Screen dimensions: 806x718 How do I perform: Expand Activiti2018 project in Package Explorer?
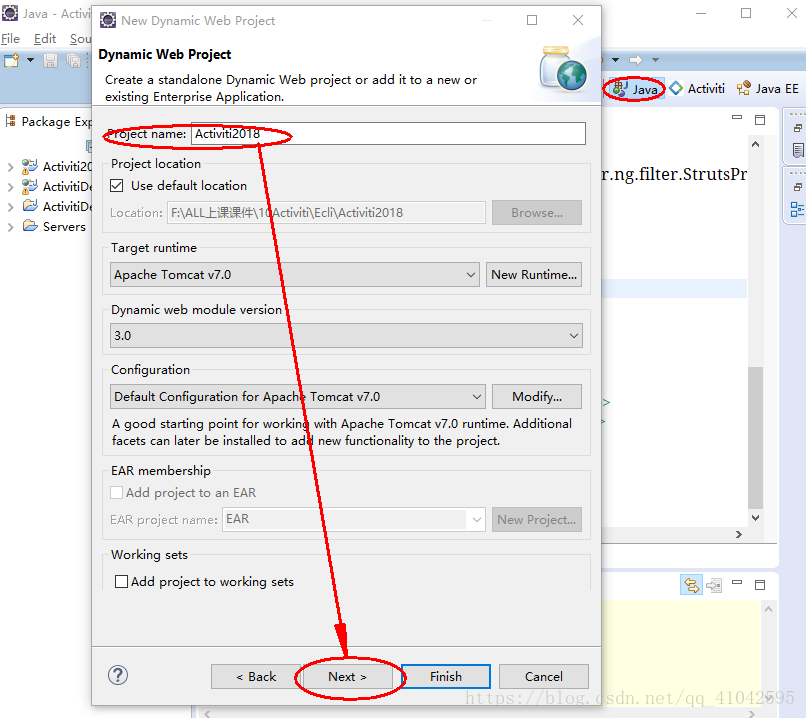point(10,167)
